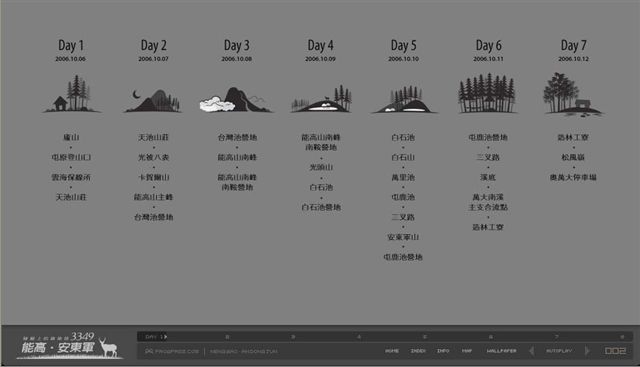Jump to marker 3 on timeline bar
This screenshot has width=640, height=367.
[x=293, y=337]
